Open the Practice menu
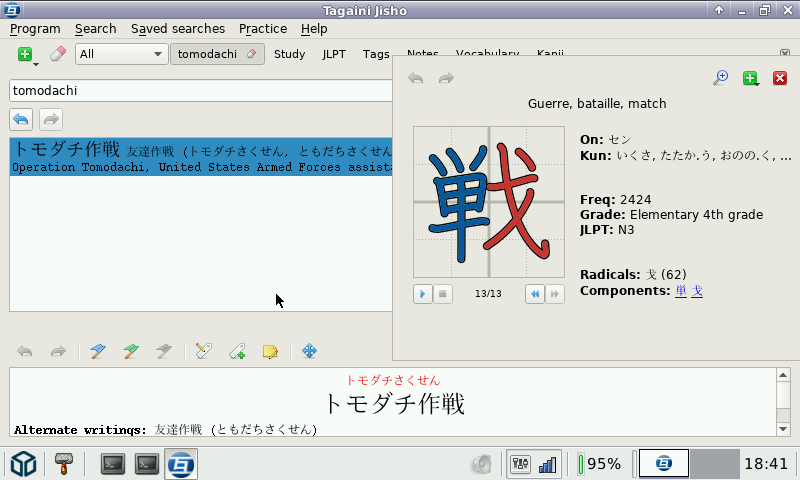This screenshot has height=480, width=800. [263, 29]
